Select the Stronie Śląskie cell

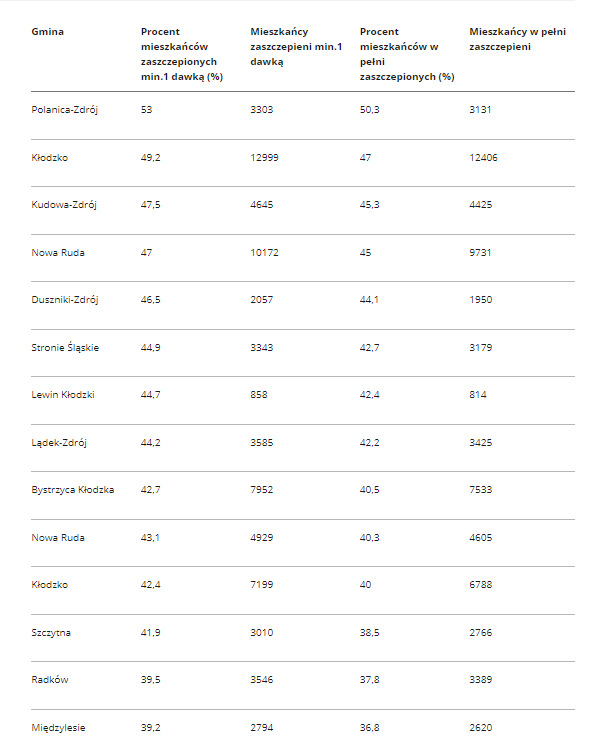coord(65,347)
